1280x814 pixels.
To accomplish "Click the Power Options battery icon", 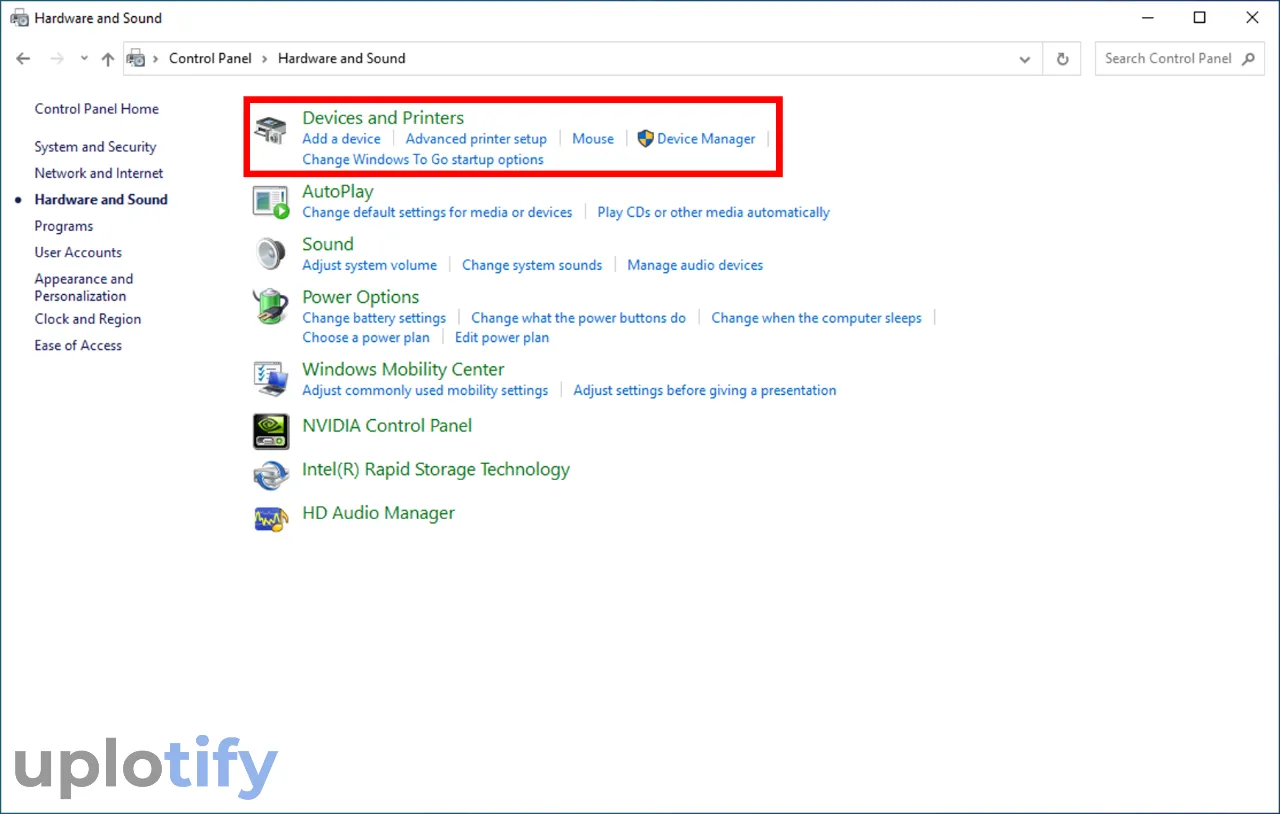I will [270, 307].
